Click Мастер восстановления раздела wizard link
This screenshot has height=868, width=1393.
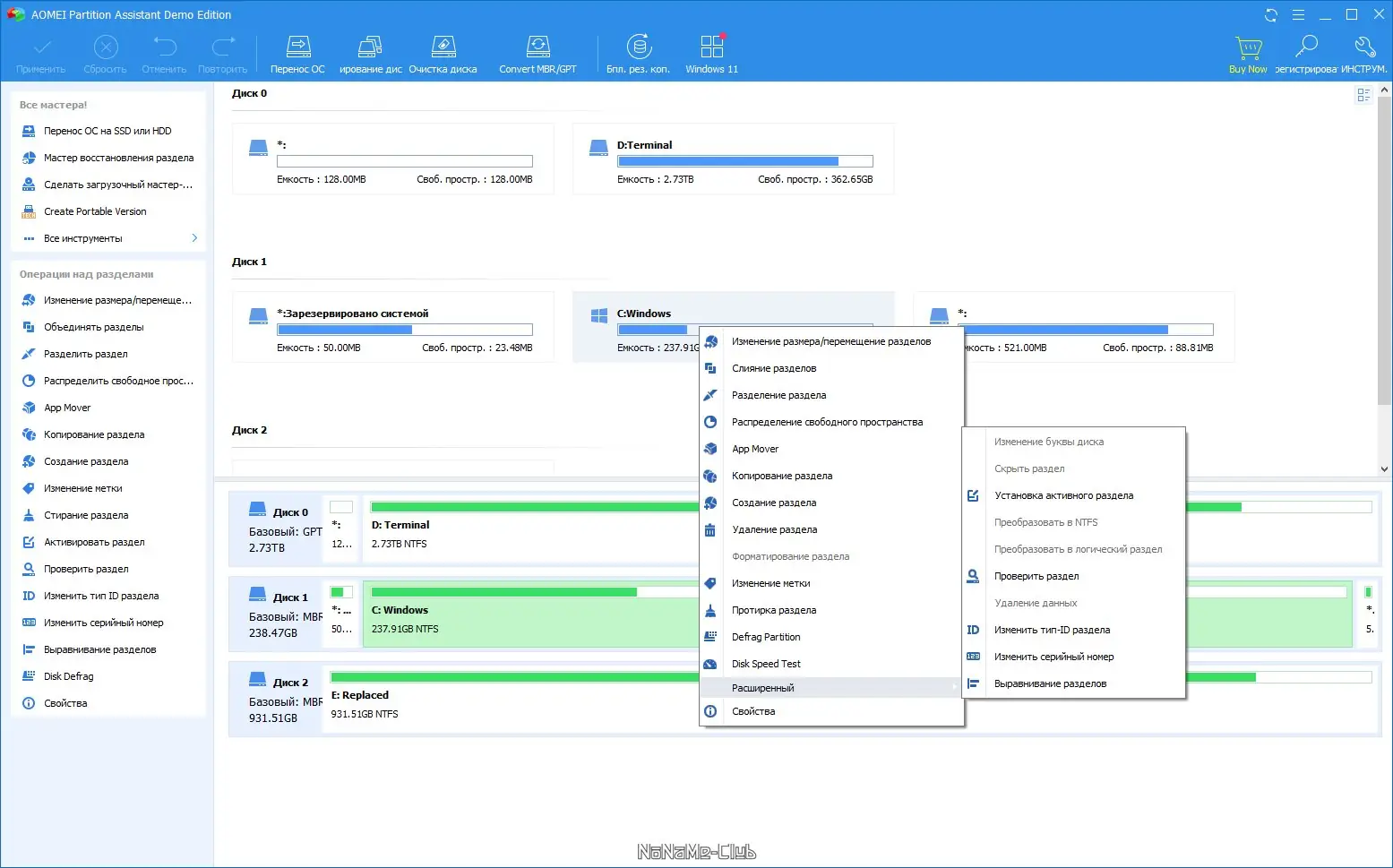[118, 158]
